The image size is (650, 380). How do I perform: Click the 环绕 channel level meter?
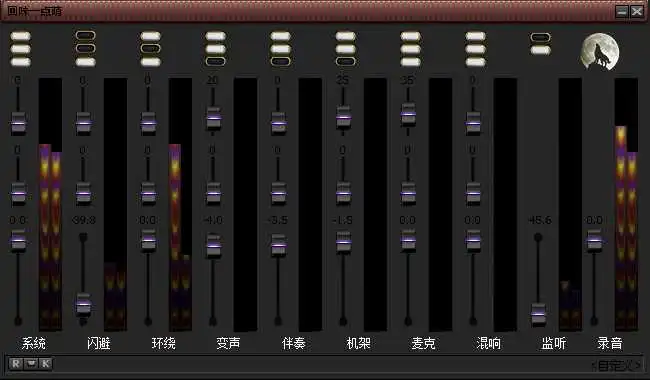(180, 204)
